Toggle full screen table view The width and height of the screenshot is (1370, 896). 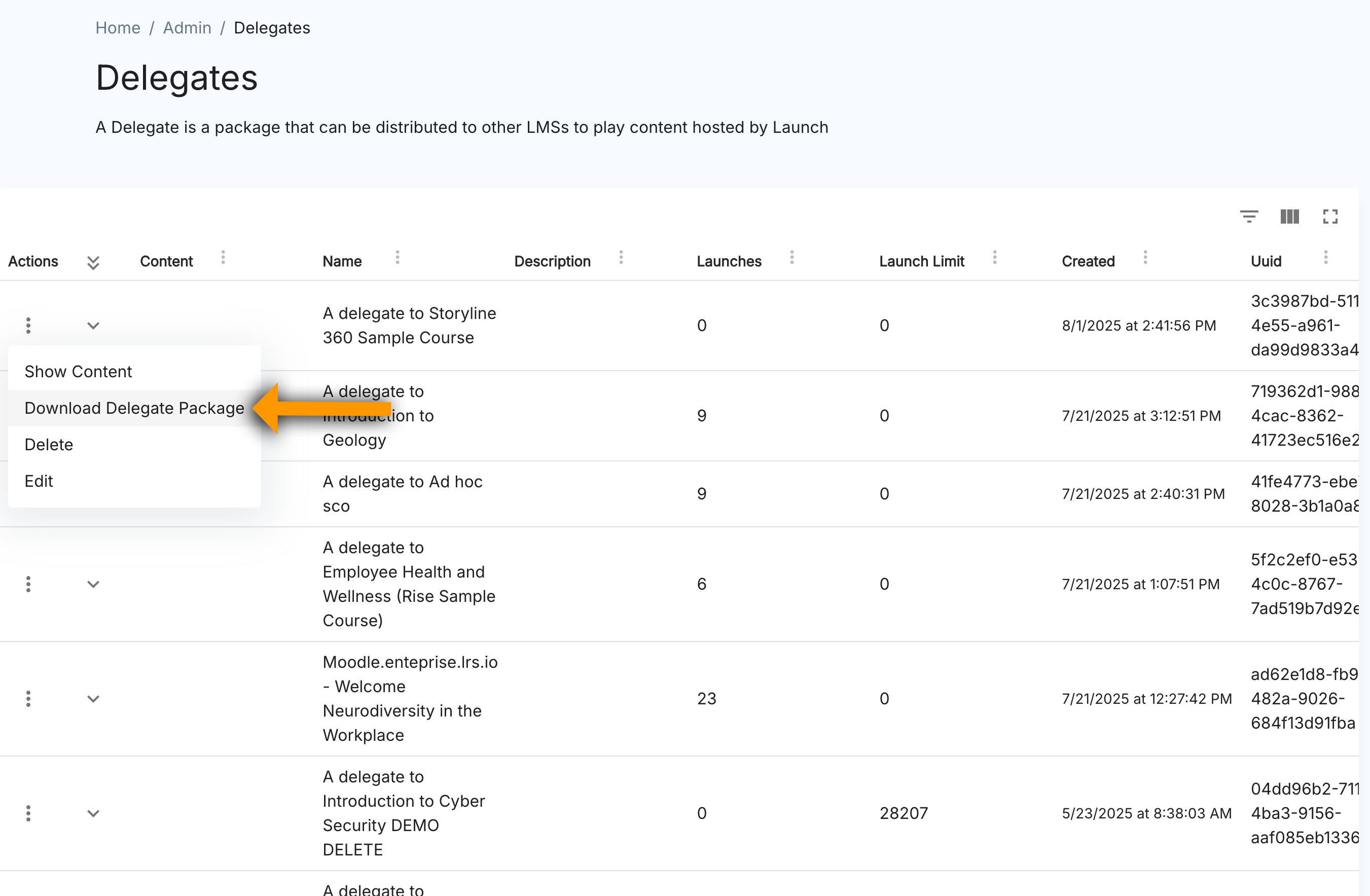pos(1330,217)
